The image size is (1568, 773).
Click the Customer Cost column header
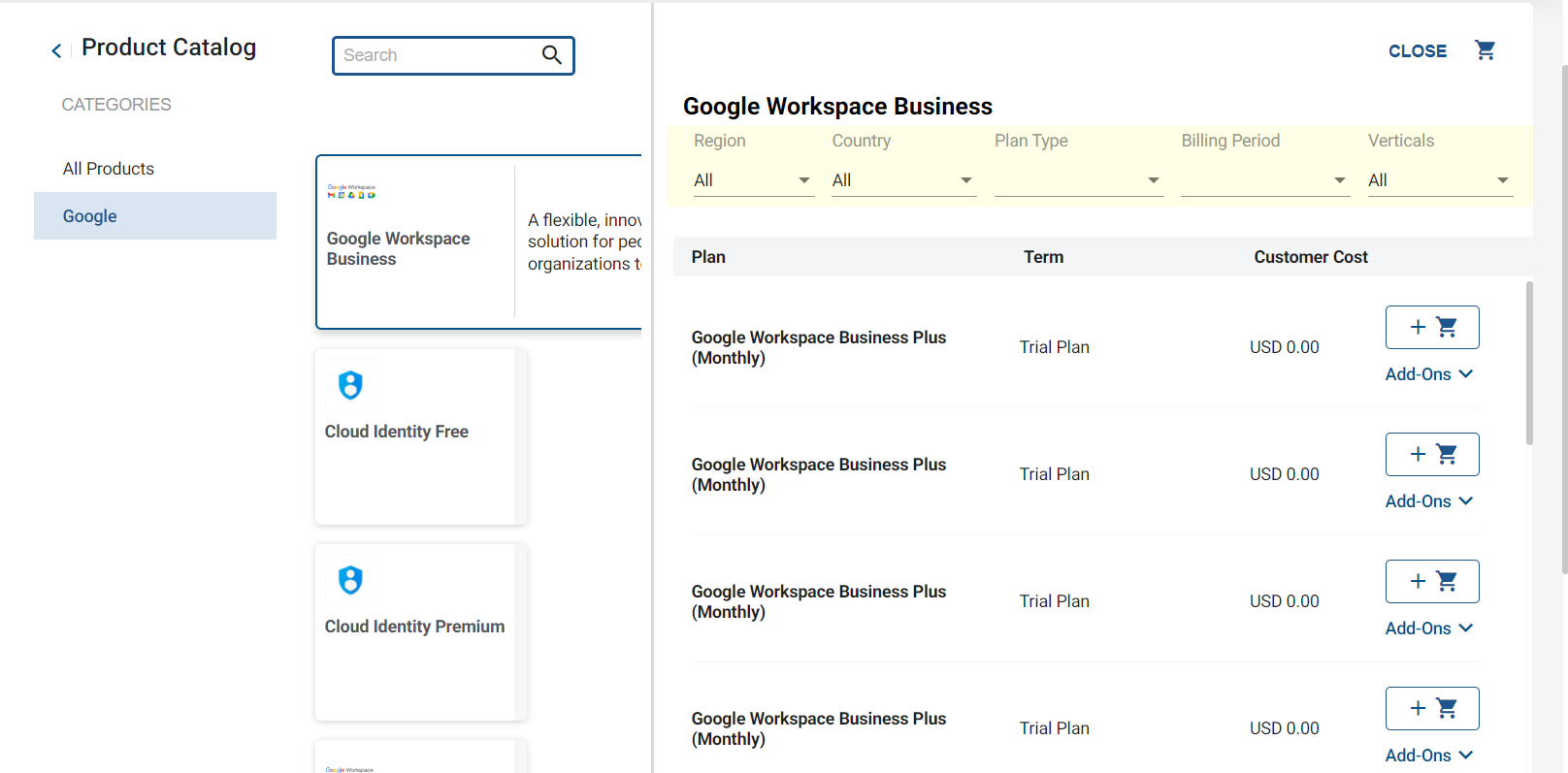point(1311,257)
